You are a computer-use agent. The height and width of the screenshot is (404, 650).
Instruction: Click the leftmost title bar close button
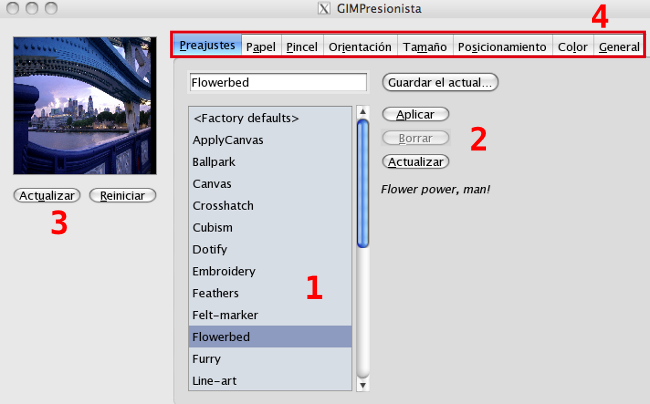pyautogui.click(x=13, y=8)
